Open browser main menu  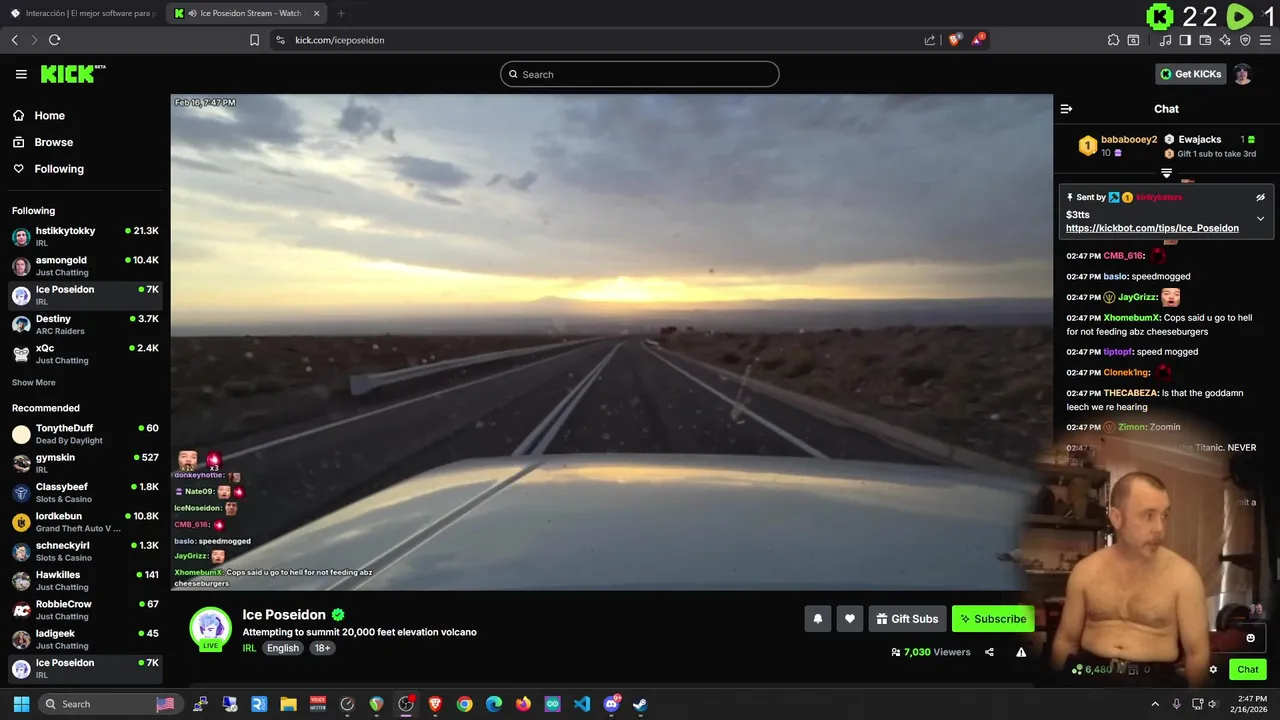tap(1265, 40)
